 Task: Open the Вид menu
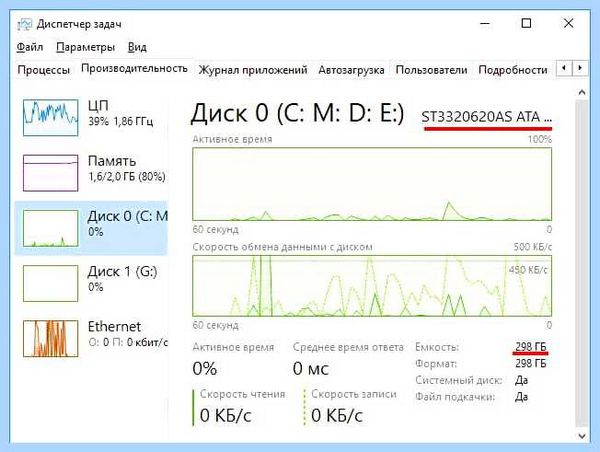click(137, 47)
